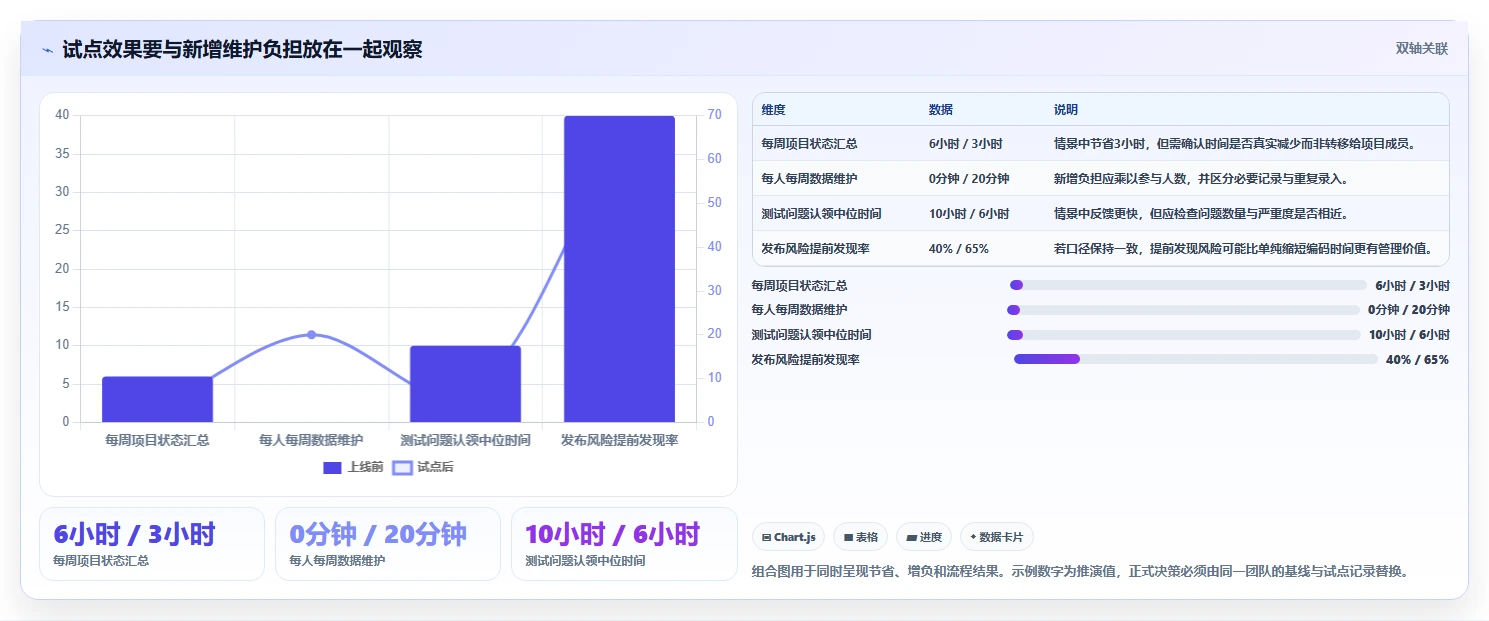Click the 维度 table column header

773,110
